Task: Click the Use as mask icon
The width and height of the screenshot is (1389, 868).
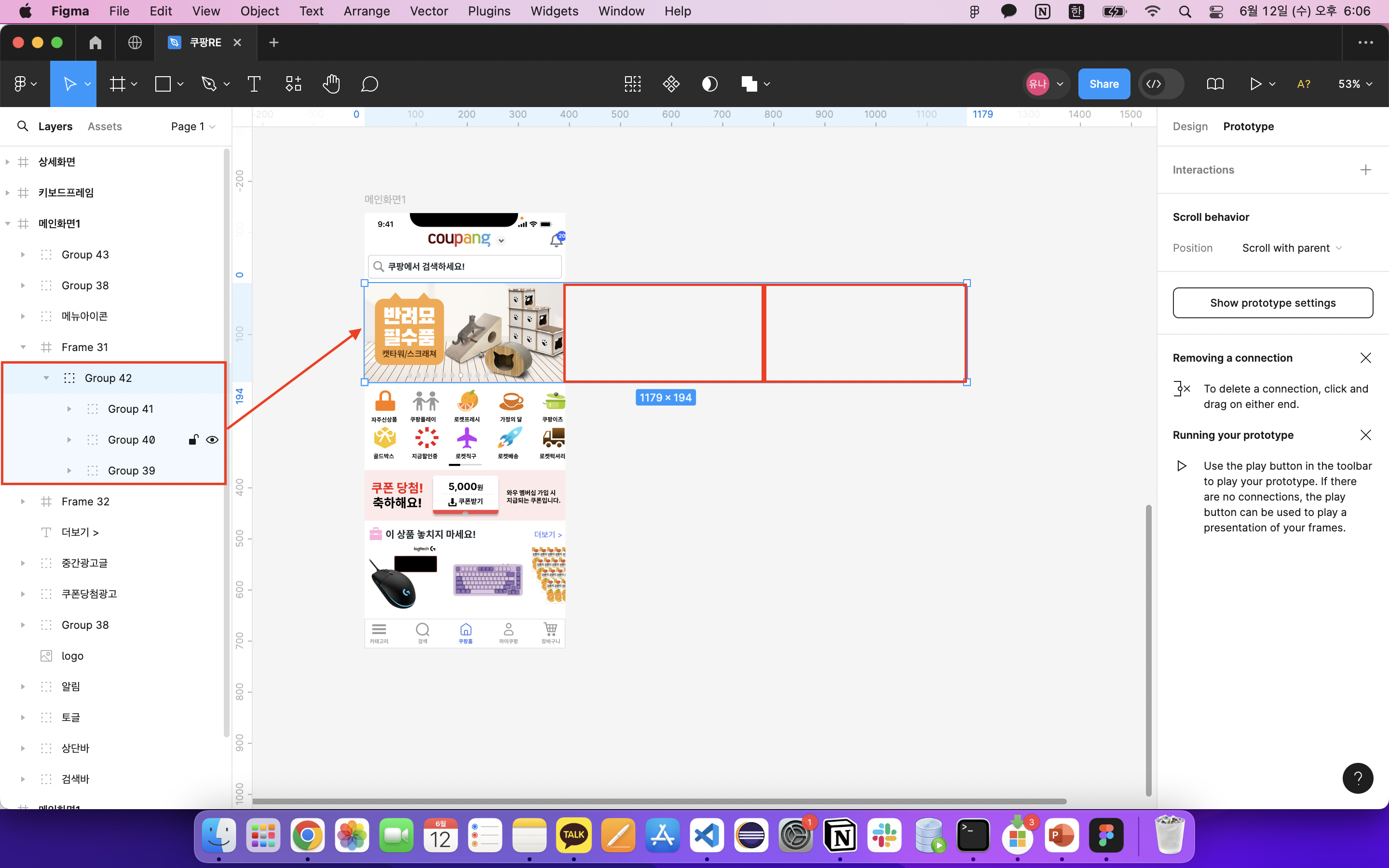Action: (x=710, y=84)
